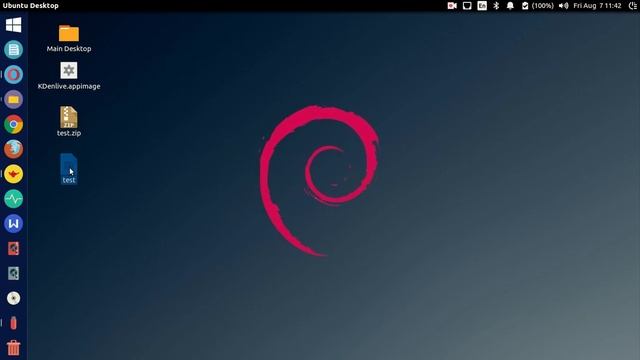The height and width of the screenshot is (360, 640).
Task: Launch the blue W word processor icon
Action: point(13,224)
